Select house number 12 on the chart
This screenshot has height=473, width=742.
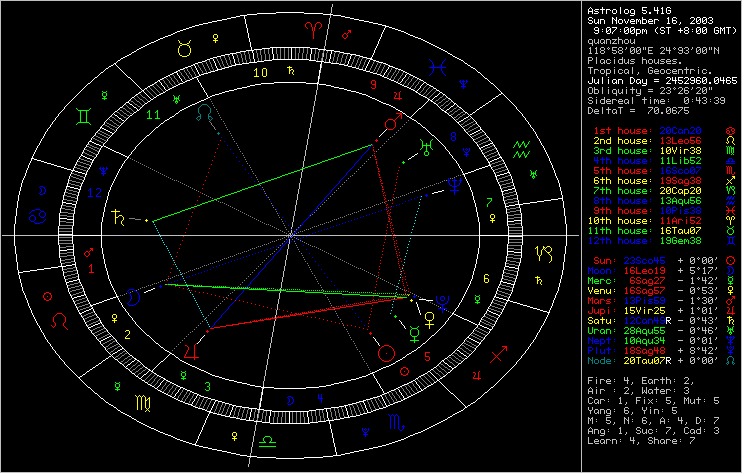click(93, 189)
